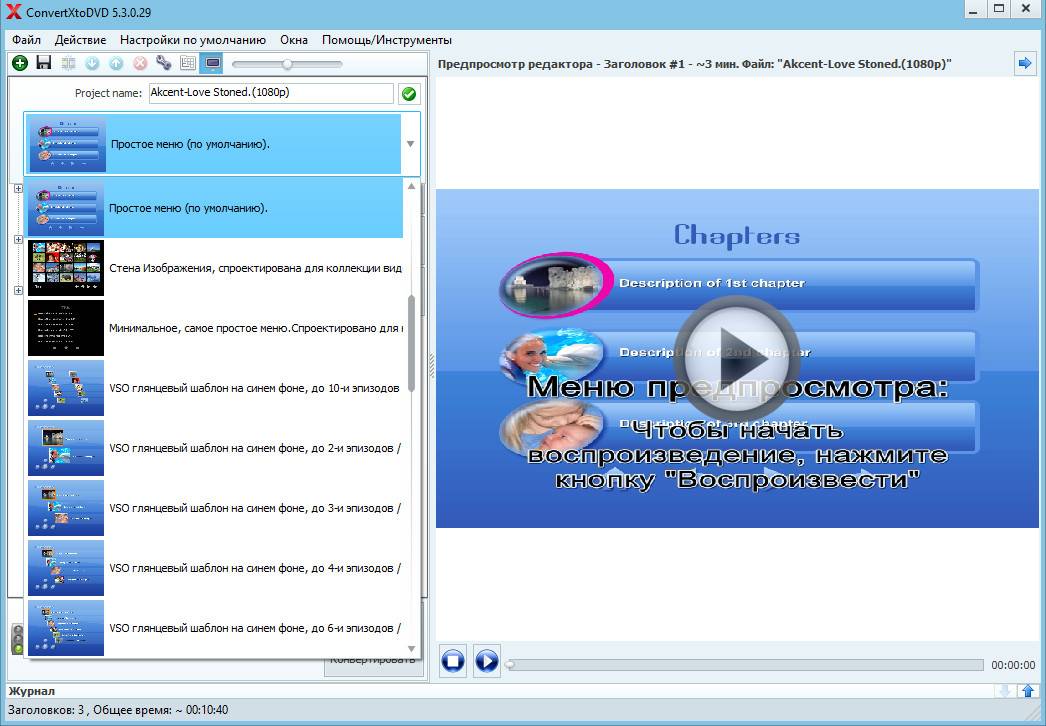Click the merge titles toolbar icon

68,63
